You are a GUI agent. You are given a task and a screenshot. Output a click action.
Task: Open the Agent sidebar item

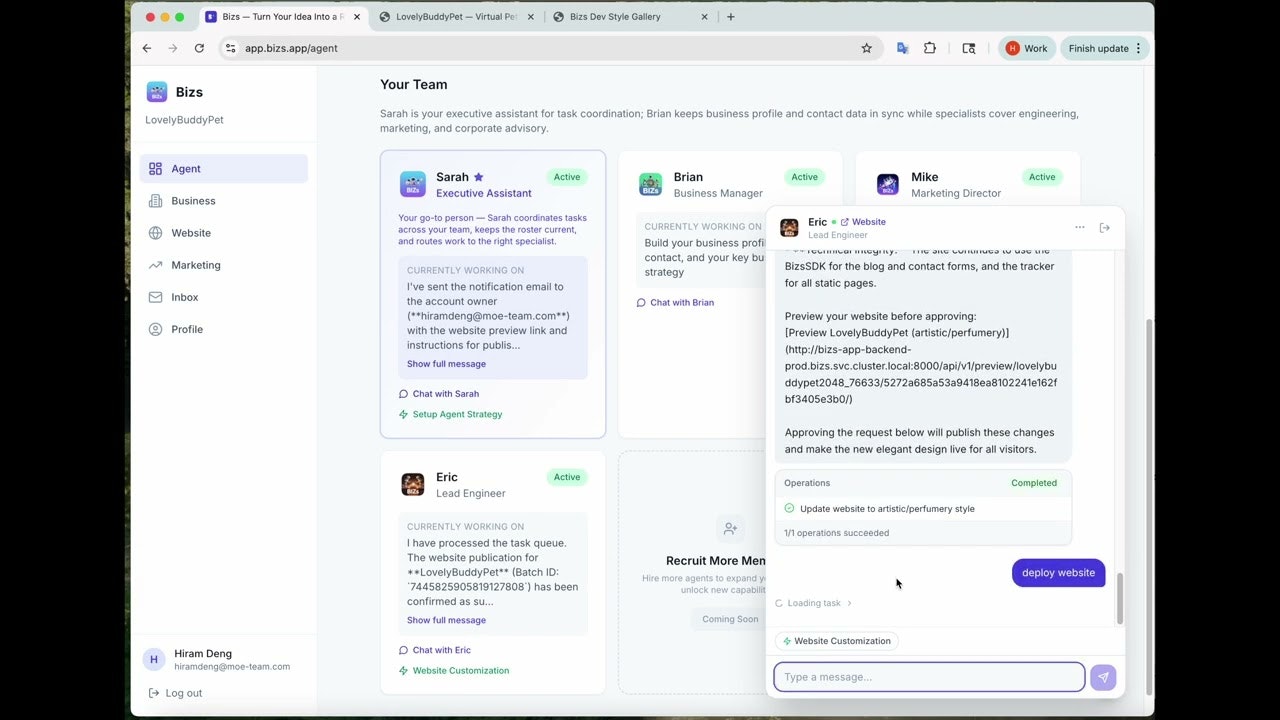[x=224, y=169]
